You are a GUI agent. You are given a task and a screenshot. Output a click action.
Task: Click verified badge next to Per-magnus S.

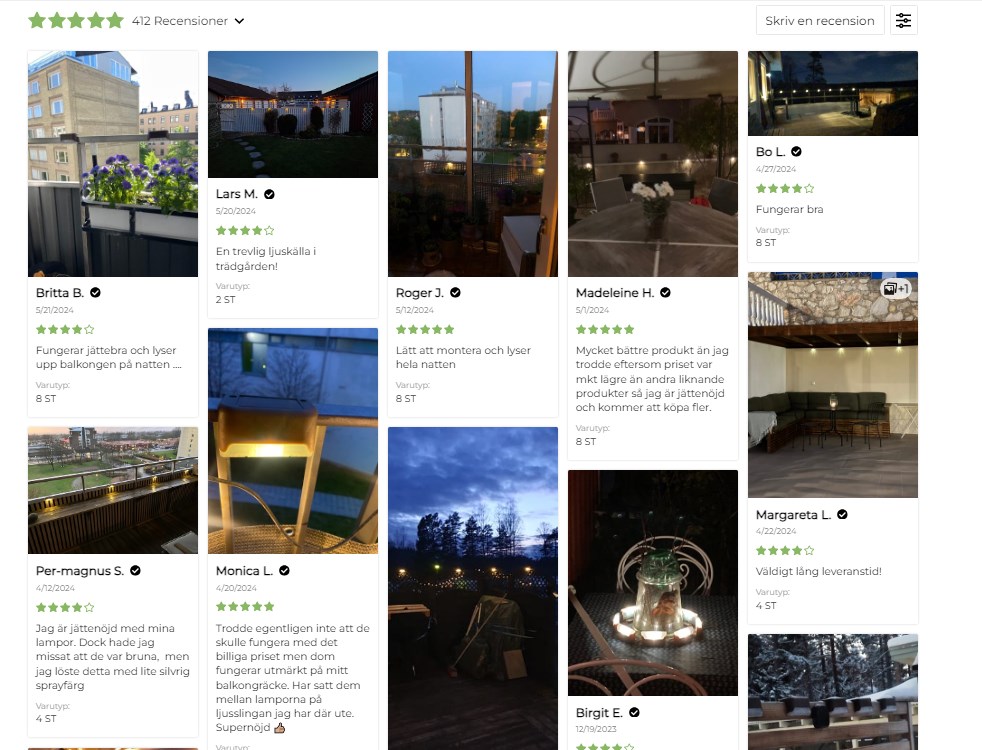135,570
